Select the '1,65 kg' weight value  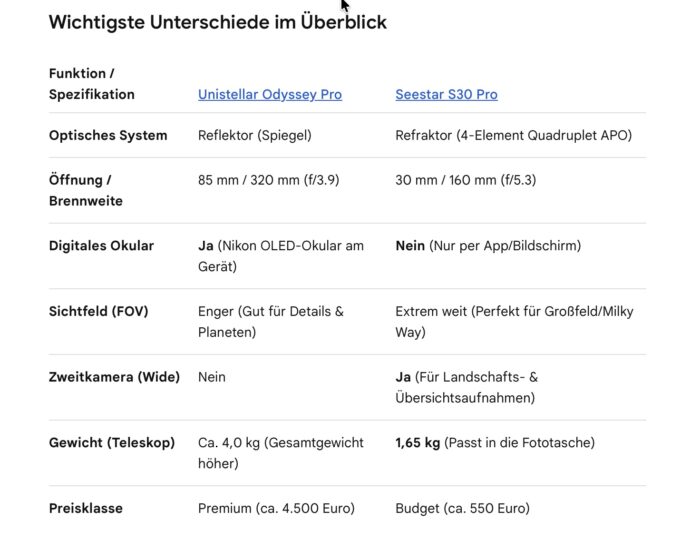click(418, 442)
